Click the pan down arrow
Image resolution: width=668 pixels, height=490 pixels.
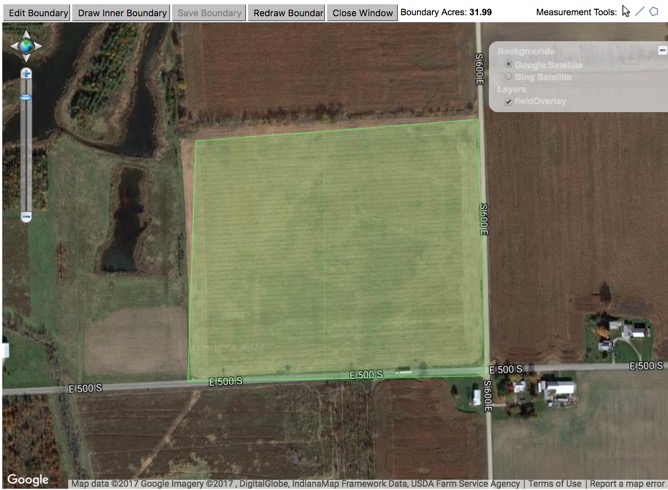(26, 57)
